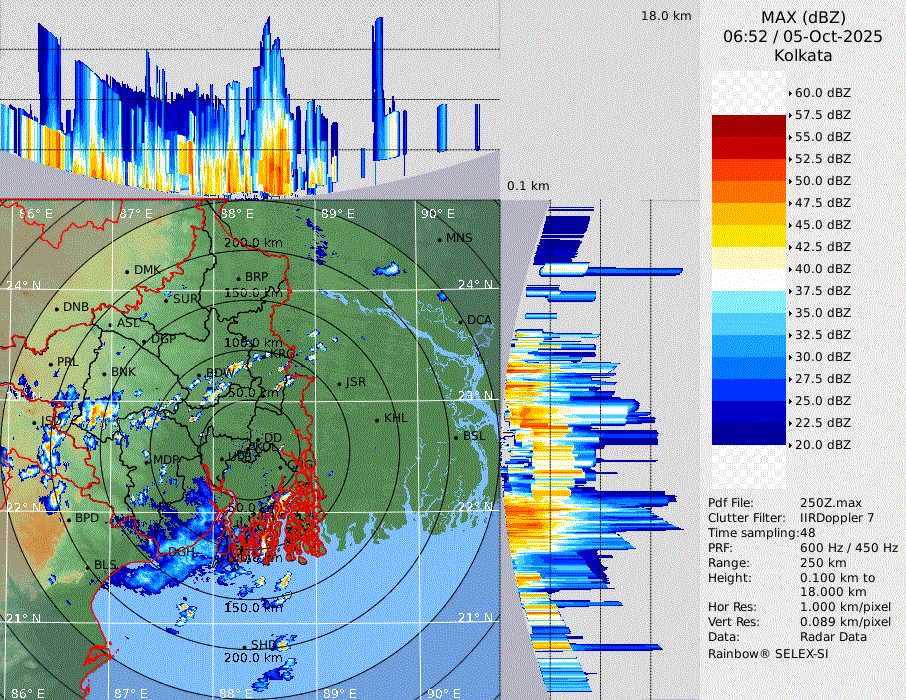Image resolution: width=906 pixels, height=700 pixels.
Task: Click the IIRDoppler 7 clutter filter value
Action: pos(837,518)
